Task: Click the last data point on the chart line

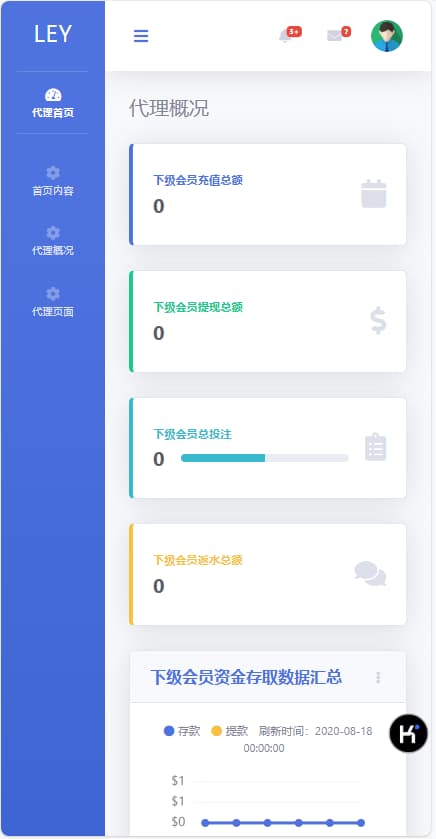Action: [361, 822]
